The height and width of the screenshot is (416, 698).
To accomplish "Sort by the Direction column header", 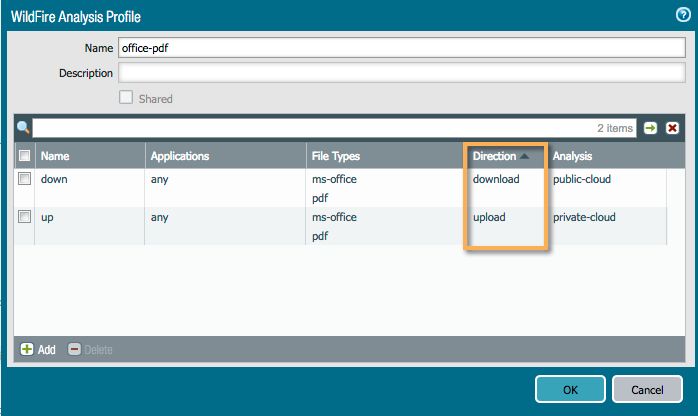I will click(x=494, y=156).
